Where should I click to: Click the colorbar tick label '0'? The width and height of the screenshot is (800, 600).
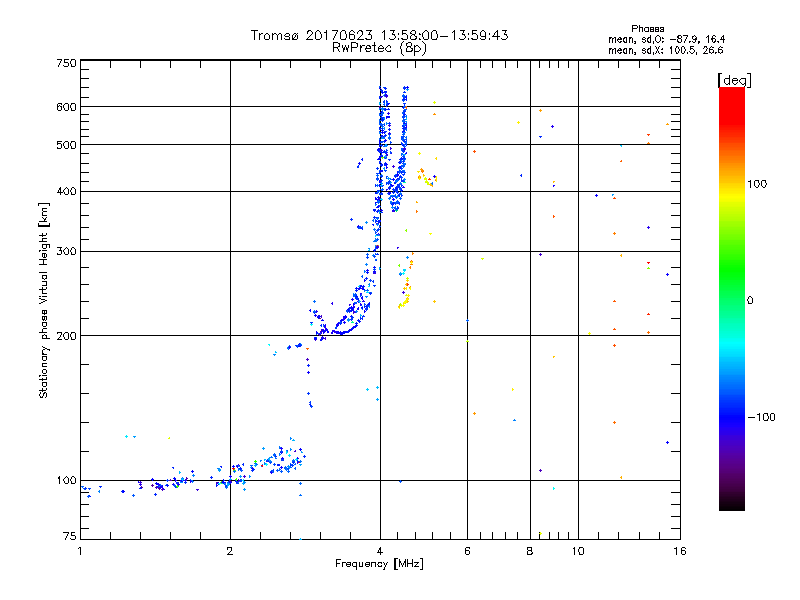[x=750, y=300]
